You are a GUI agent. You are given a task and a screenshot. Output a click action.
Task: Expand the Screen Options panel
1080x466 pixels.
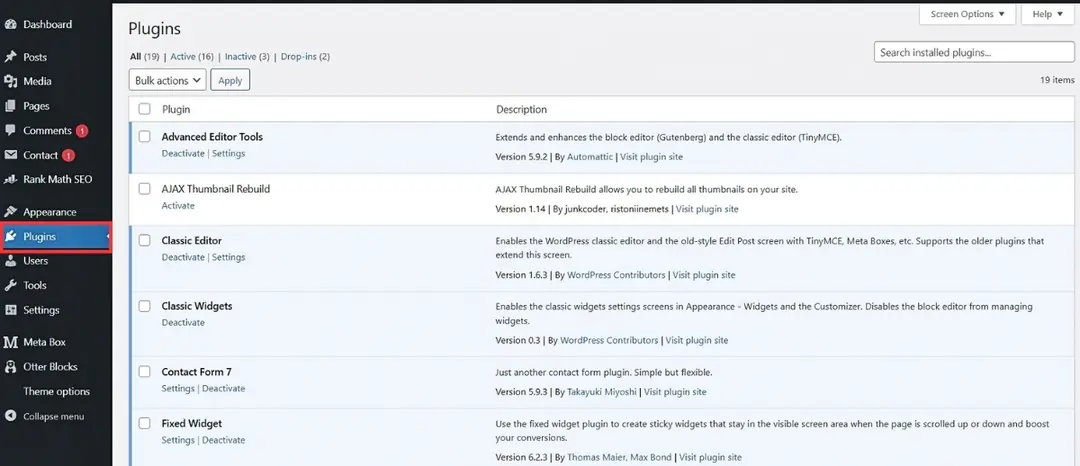pyautogui.click(x=967, y=14)
